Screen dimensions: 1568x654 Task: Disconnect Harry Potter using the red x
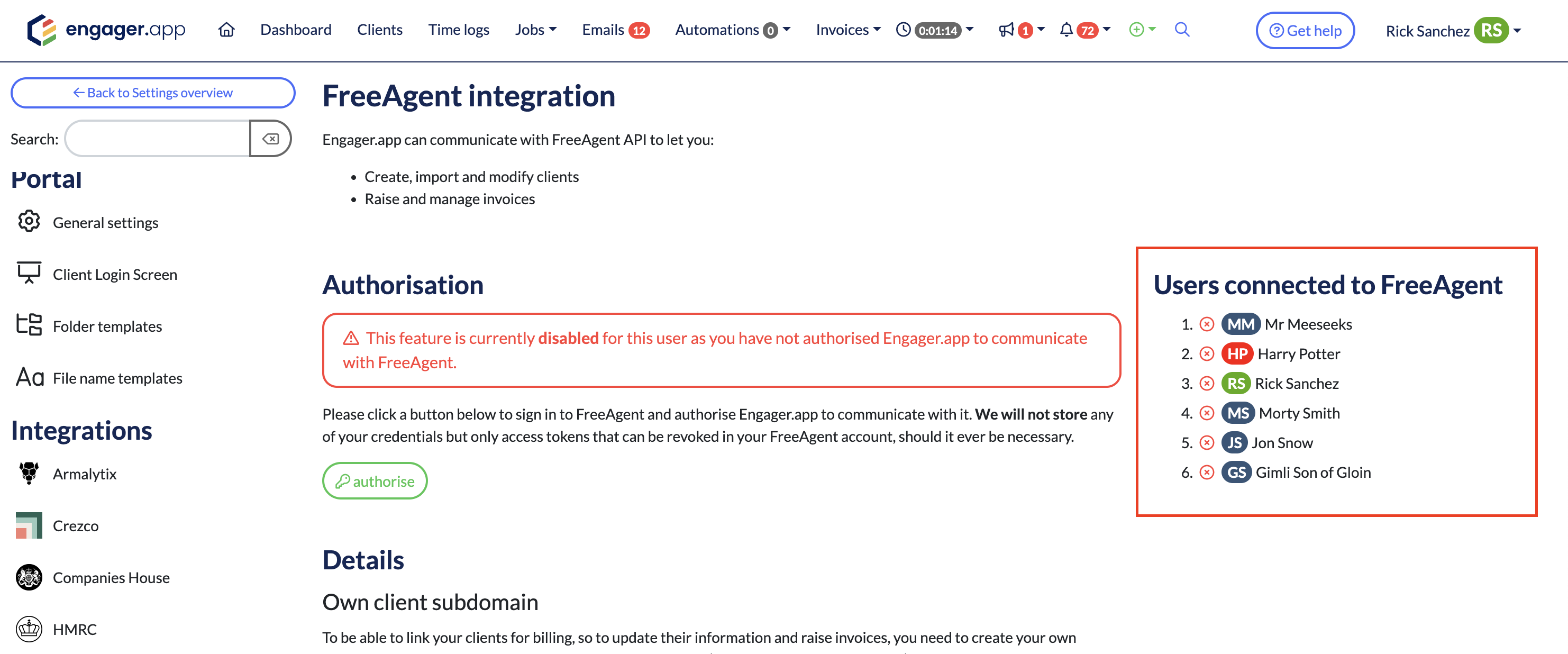(x=1206, y=353)
